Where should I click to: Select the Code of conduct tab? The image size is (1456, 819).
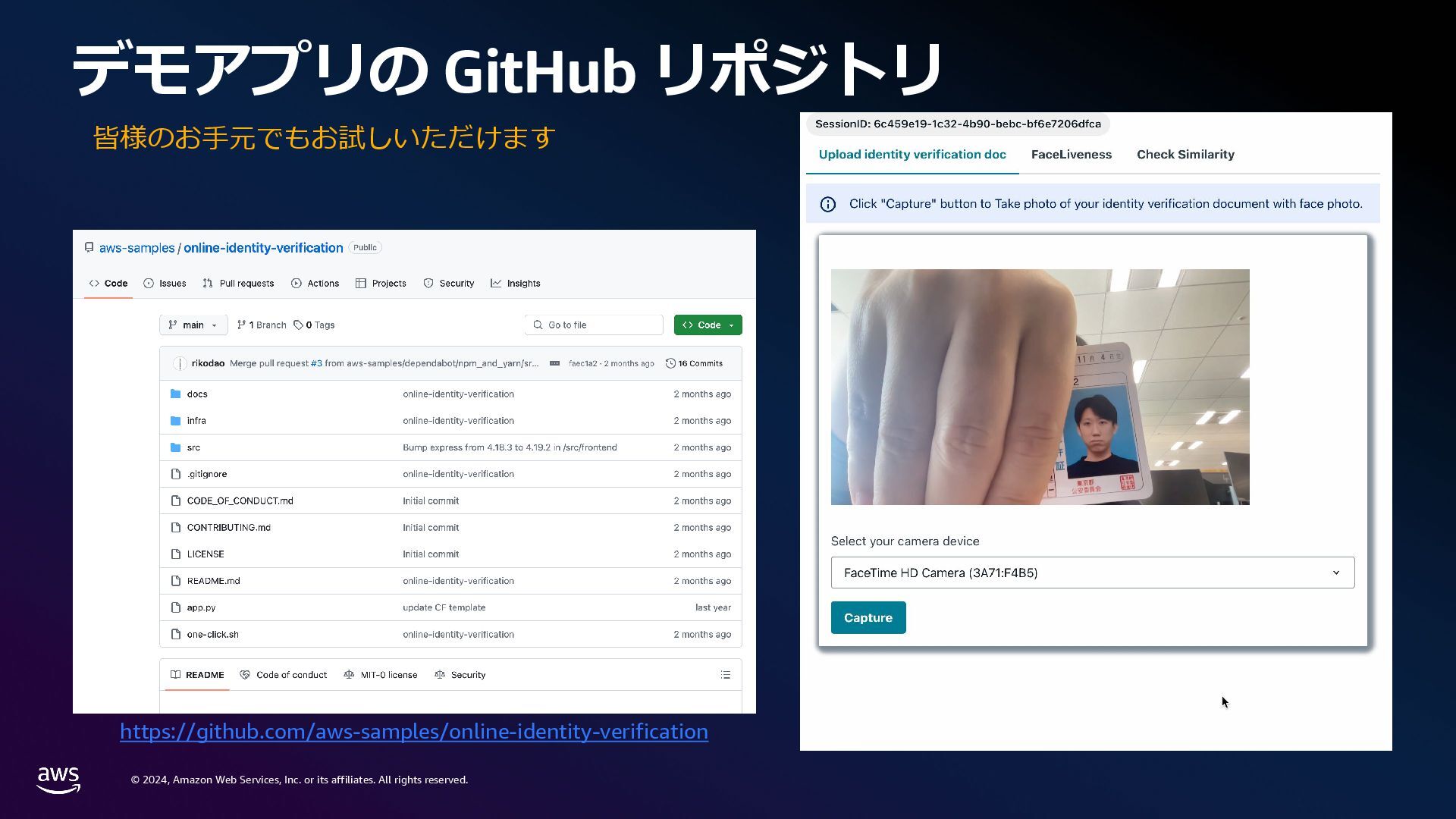pos(284,675)
